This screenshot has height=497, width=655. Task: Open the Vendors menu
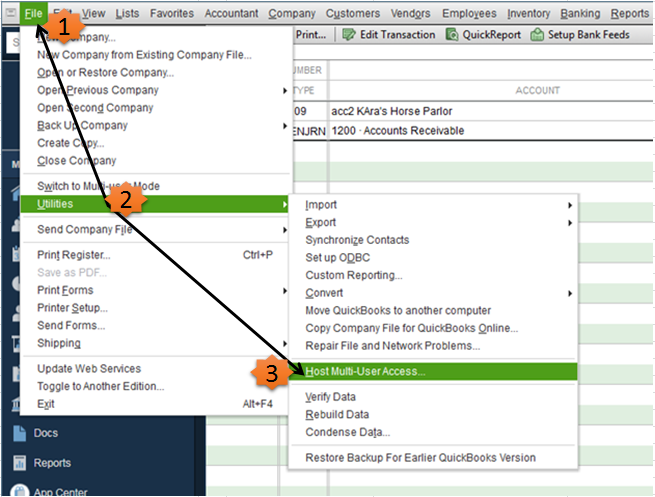click(x=410, y=13)
